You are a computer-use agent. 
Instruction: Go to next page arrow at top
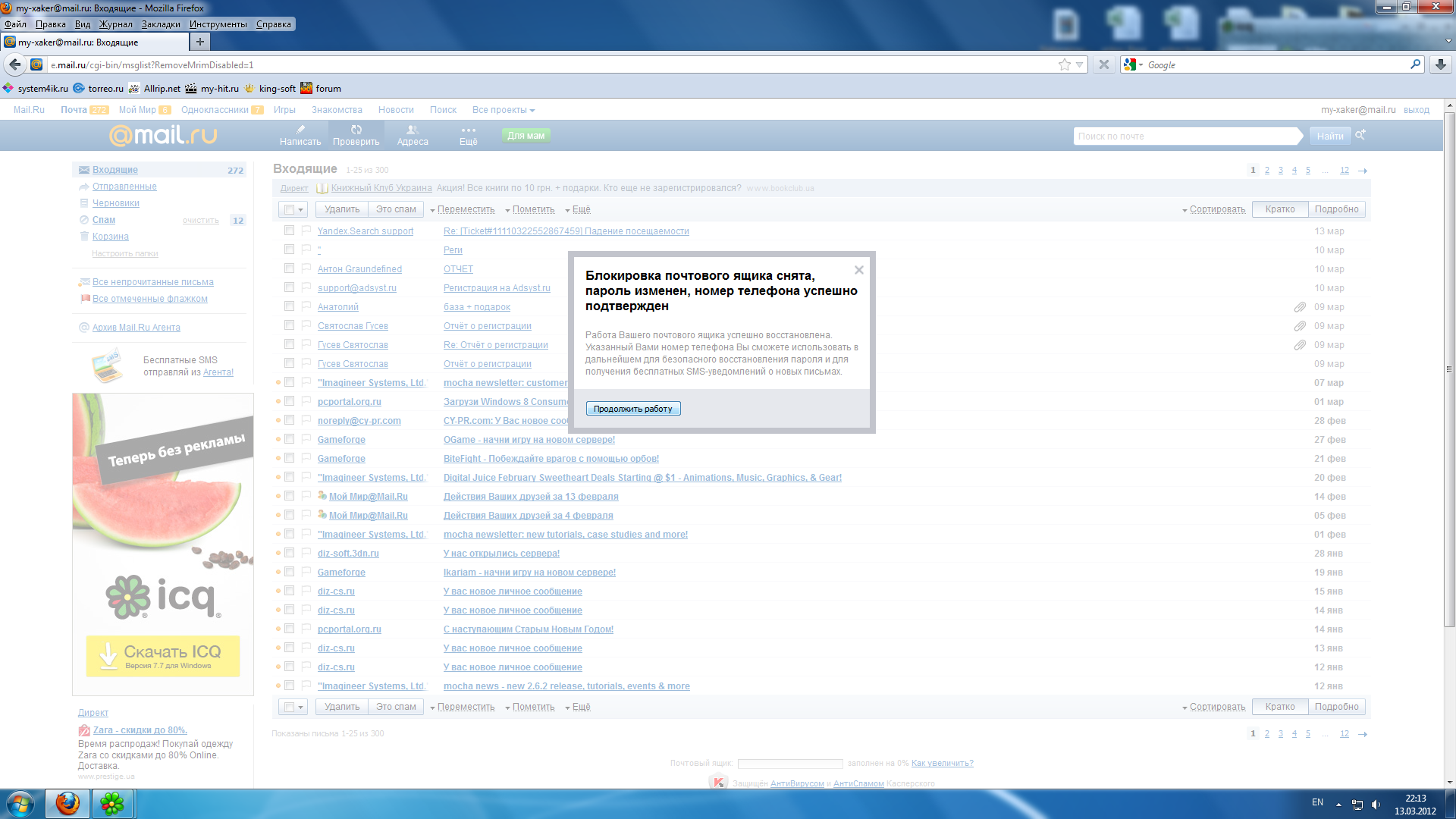(x=1363, y=171)
